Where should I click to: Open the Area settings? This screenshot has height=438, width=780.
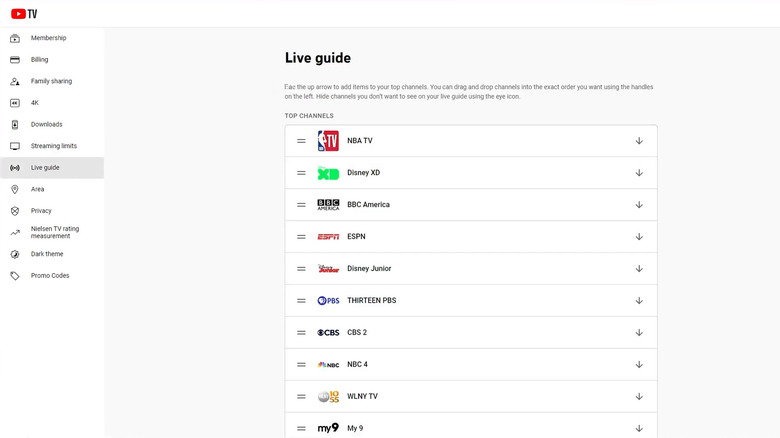(52, 189)
